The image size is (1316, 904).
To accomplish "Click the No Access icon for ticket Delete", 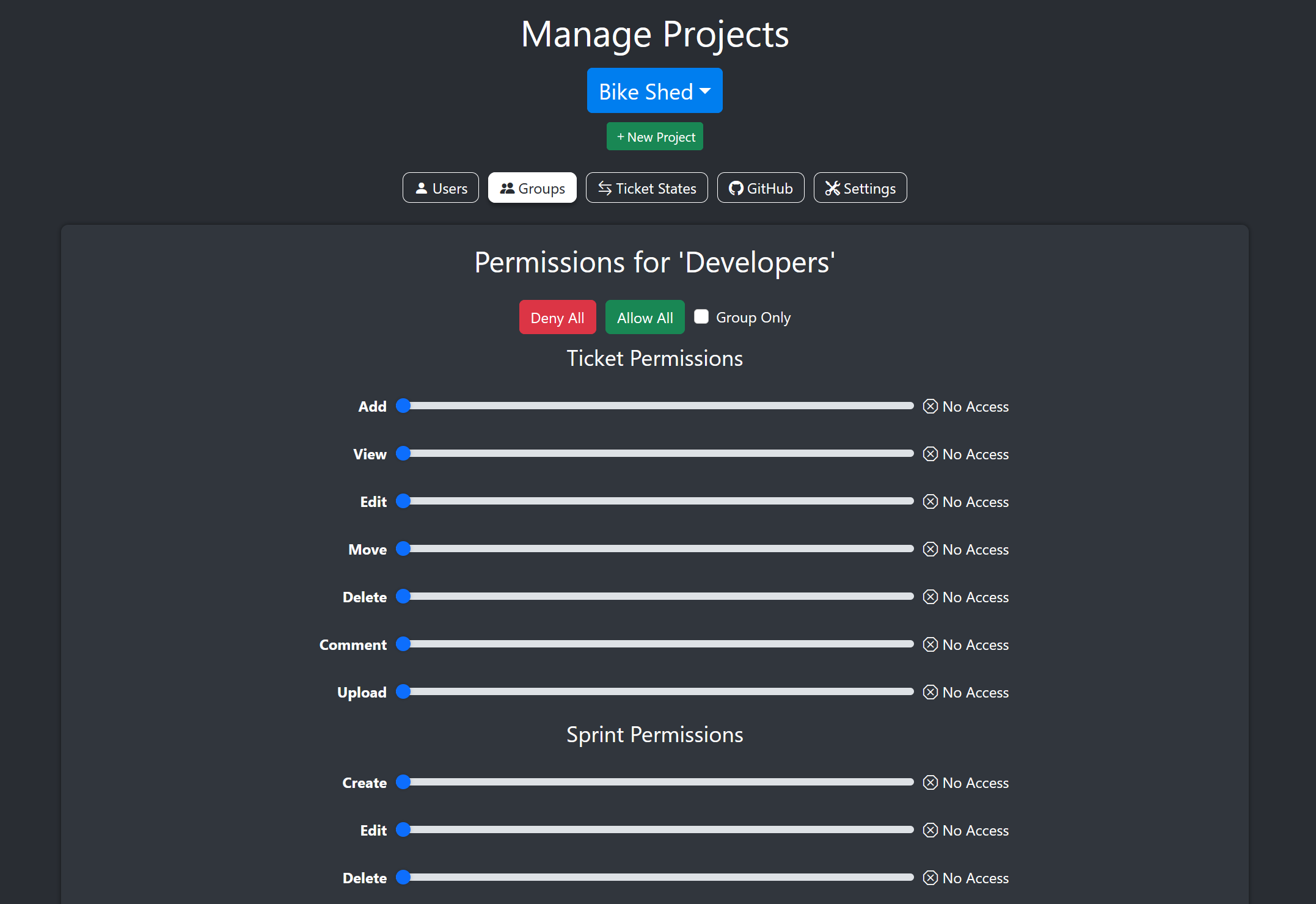I will [x=930, y=597].
